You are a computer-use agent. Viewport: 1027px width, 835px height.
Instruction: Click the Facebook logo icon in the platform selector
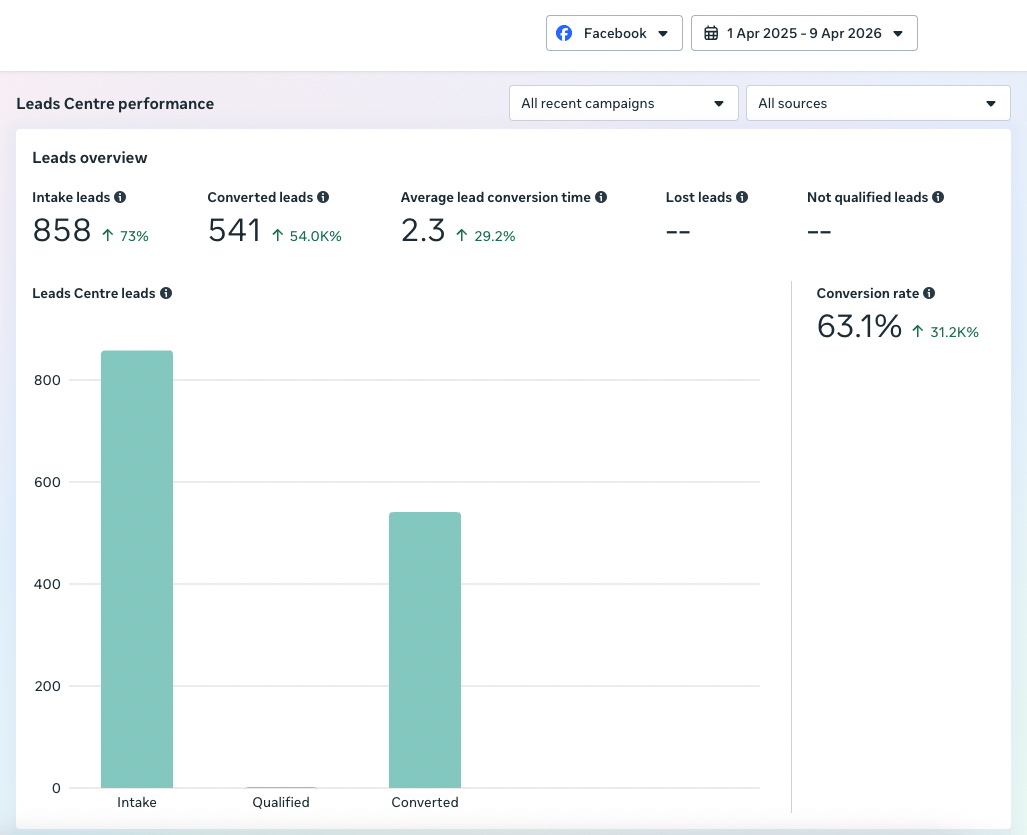pos(564,33)
